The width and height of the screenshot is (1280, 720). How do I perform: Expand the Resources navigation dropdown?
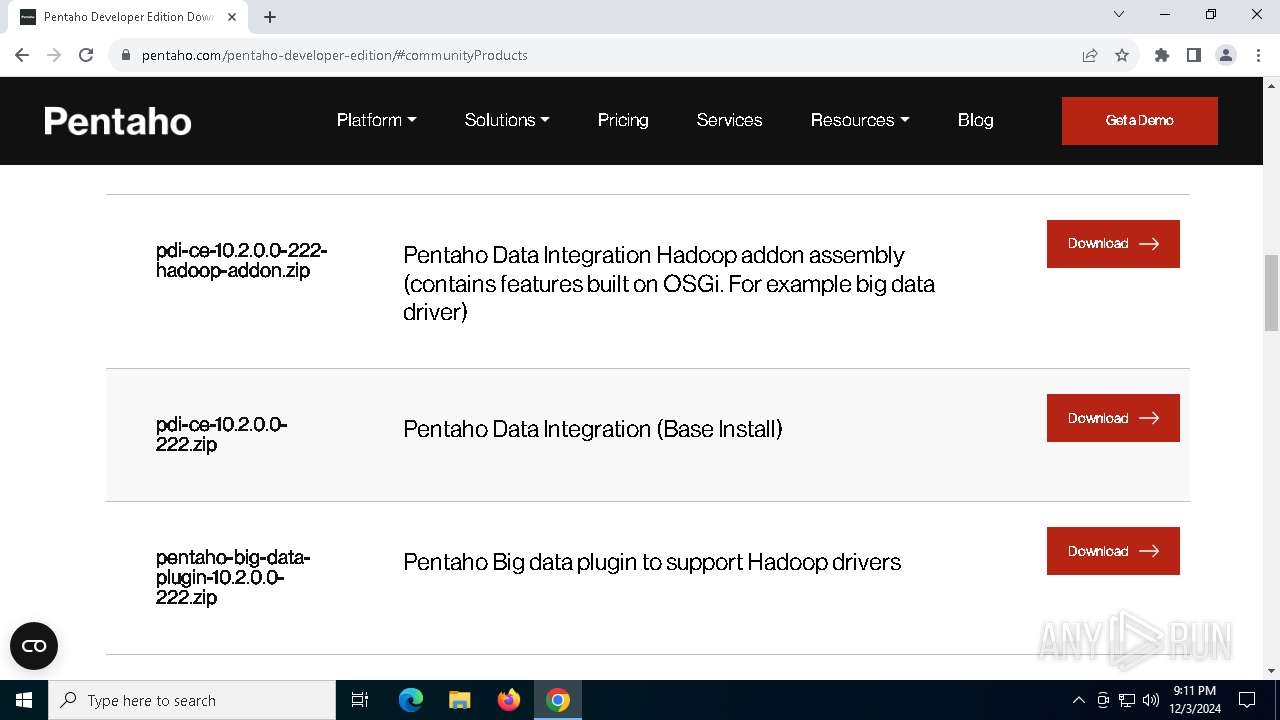tap(860, 120)
